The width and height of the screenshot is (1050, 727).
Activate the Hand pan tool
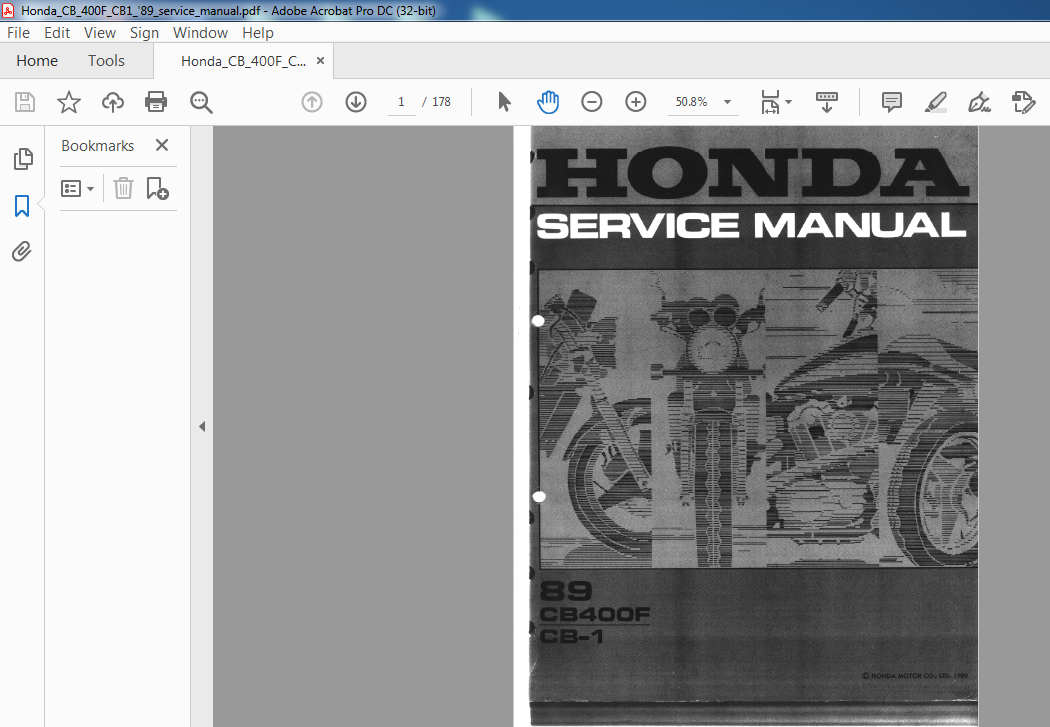548,102
